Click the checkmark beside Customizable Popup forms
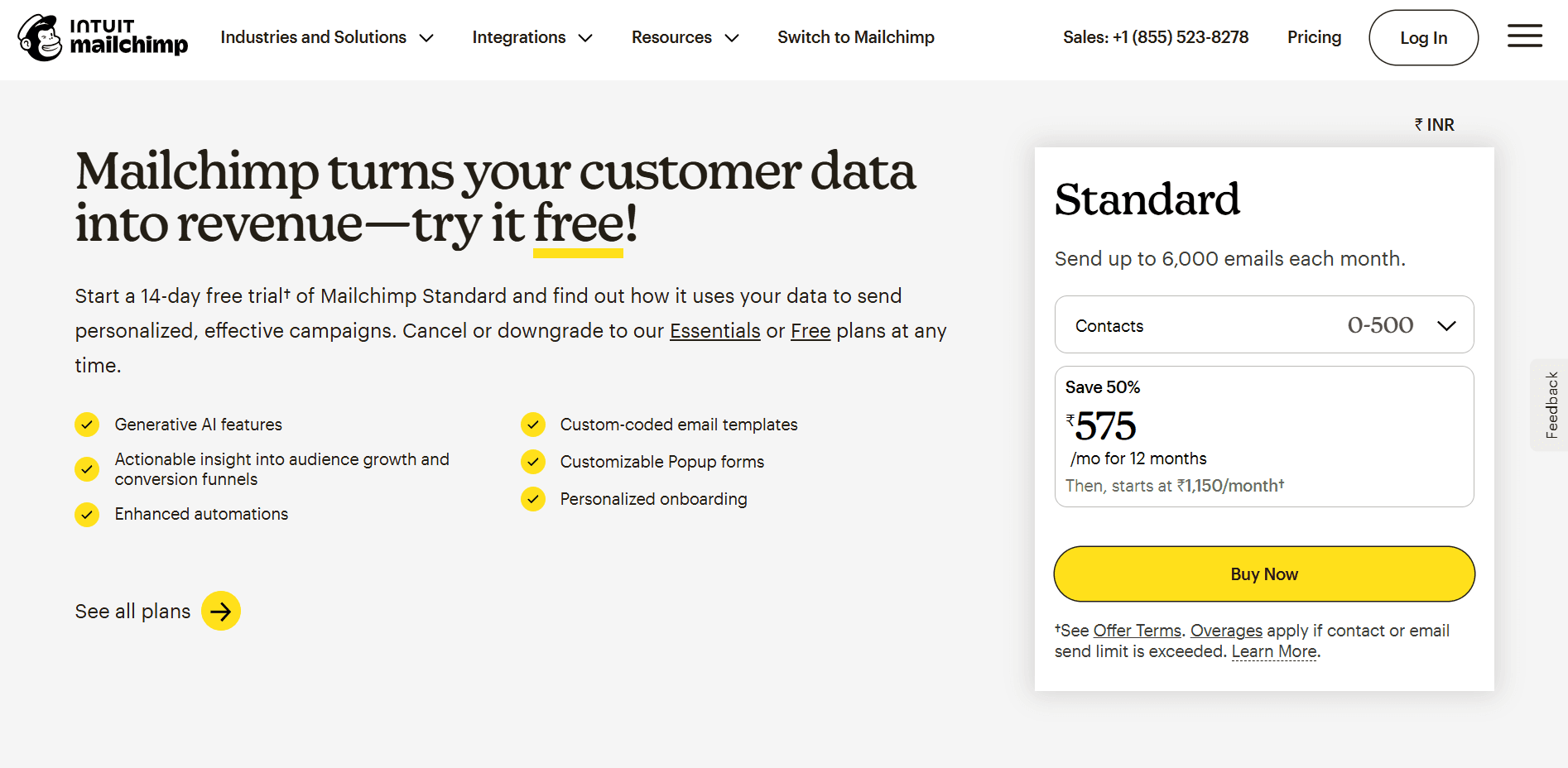The width and height of the screenshot is (1568, 768). pos(533,462)
